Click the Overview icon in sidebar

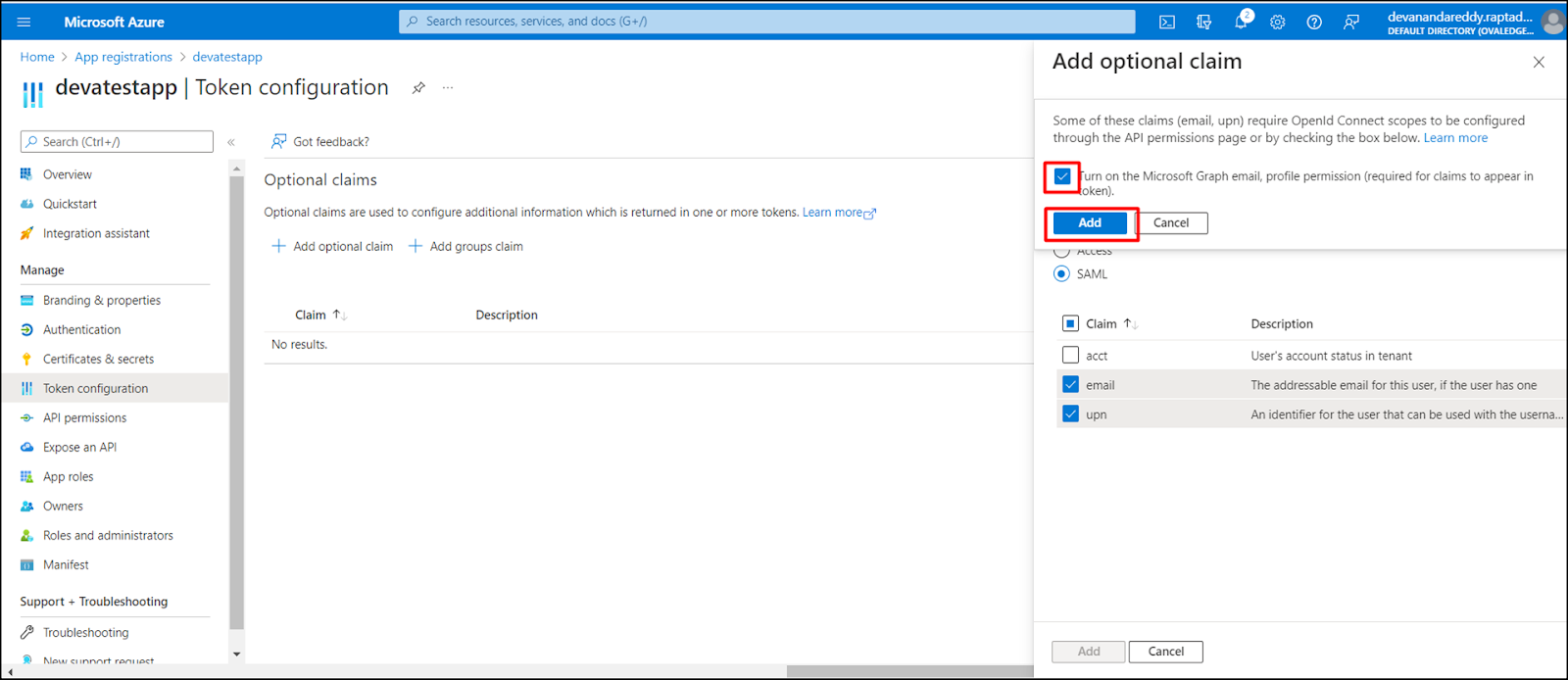(26, 174)
